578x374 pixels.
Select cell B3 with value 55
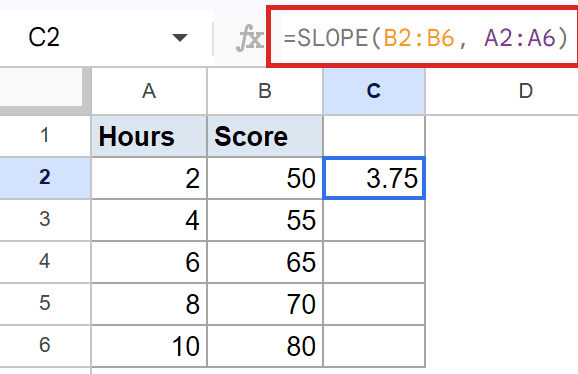point(265,220)
